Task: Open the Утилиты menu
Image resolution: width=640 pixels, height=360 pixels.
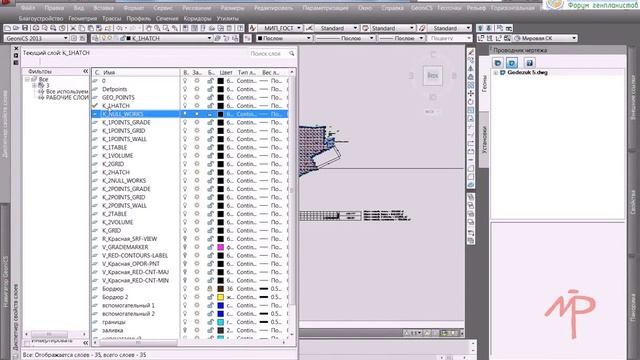Action: (227, 19)
